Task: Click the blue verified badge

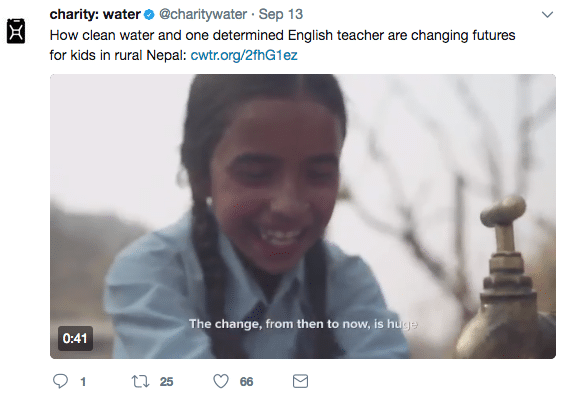Action: (x=149, y=15)
